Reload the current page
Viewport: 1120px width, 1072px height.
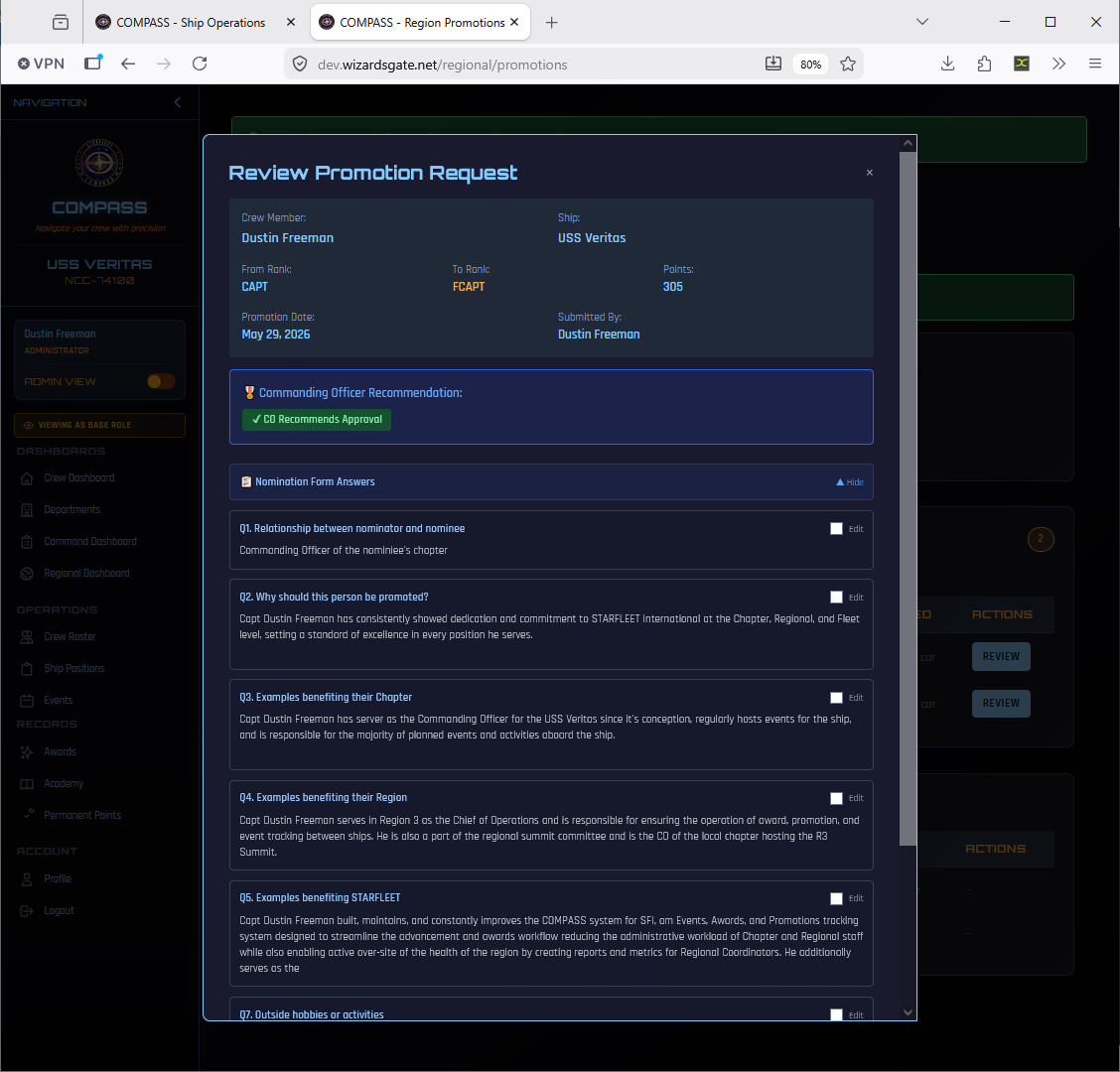click(x=200, y=64)
